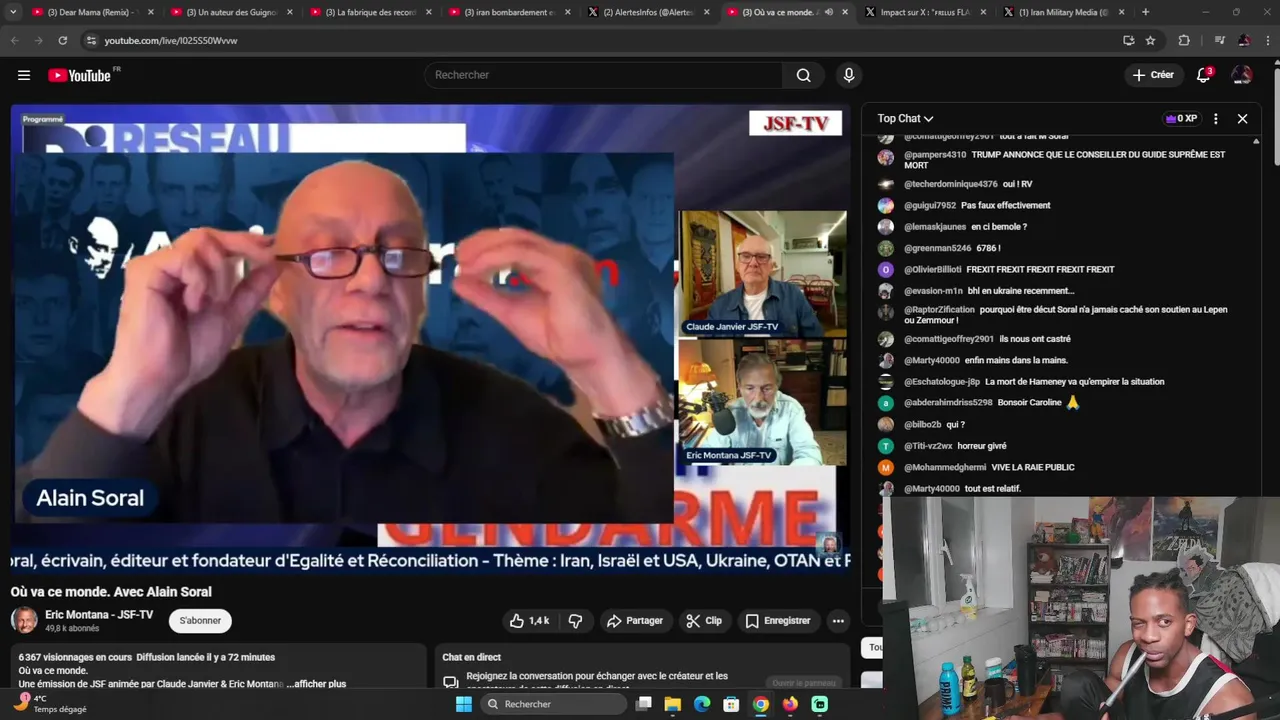
Task: Switch to Iran Military Media tab
Action: point(1061,12)
